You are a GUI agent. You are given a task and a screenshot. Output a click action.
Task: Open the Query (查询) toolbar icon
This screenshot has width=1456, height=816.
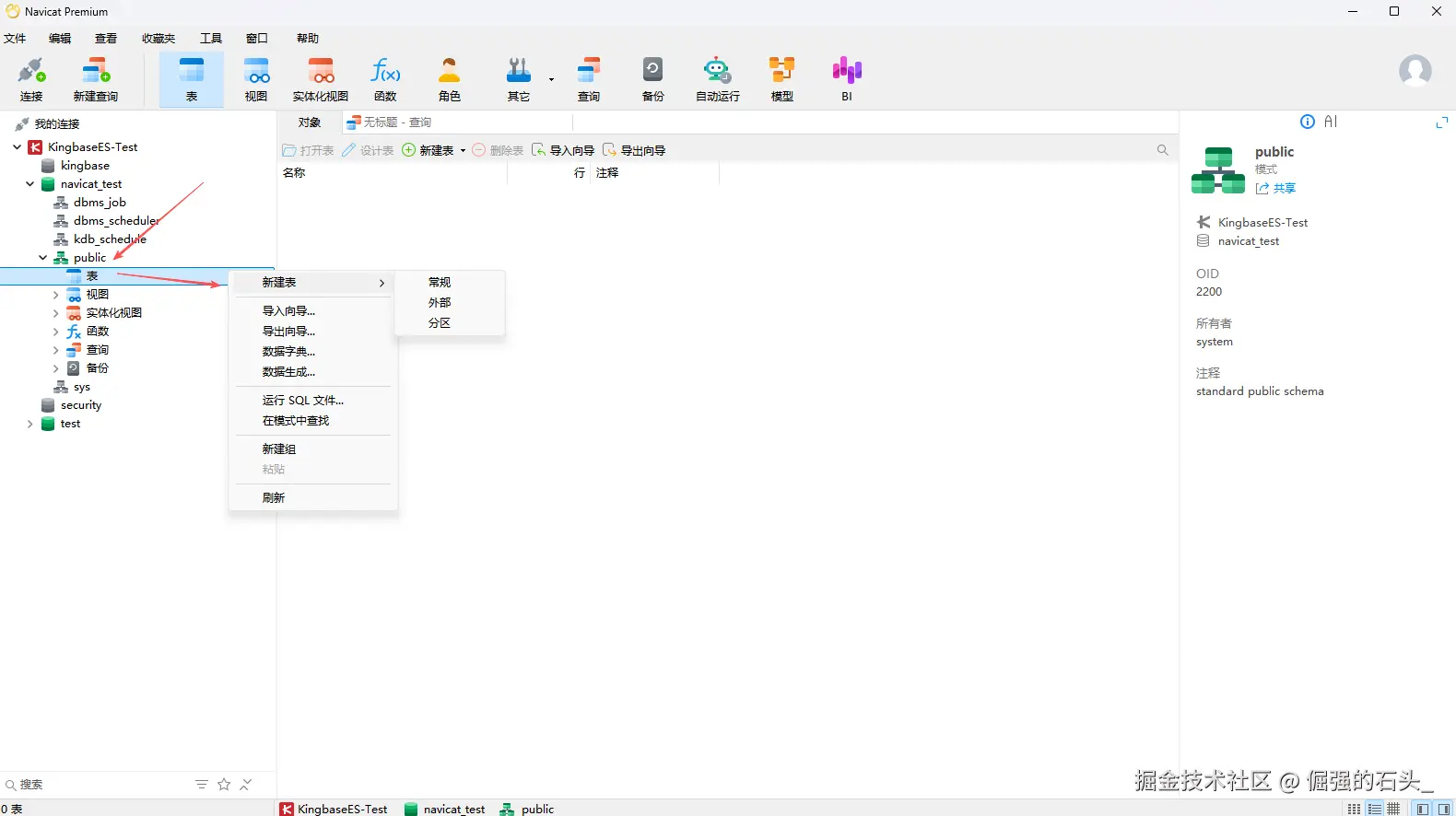coord(589,79)
